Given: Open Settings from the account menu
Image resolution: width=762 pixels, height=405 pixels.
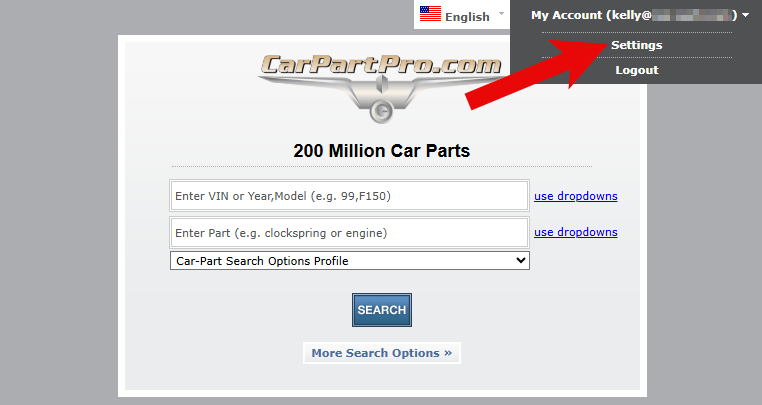Looking at the screenshot, I should point(636,45).
